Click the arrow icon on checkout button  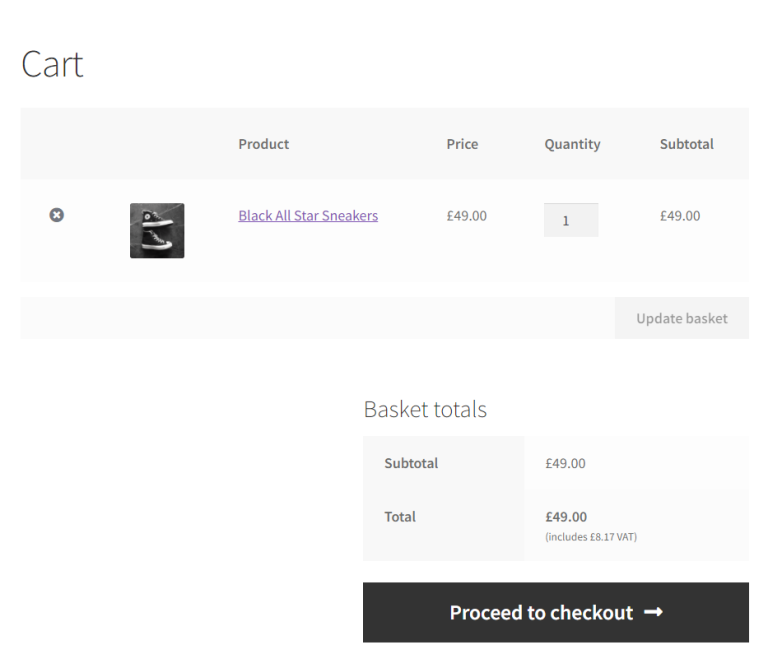(653, 612)
